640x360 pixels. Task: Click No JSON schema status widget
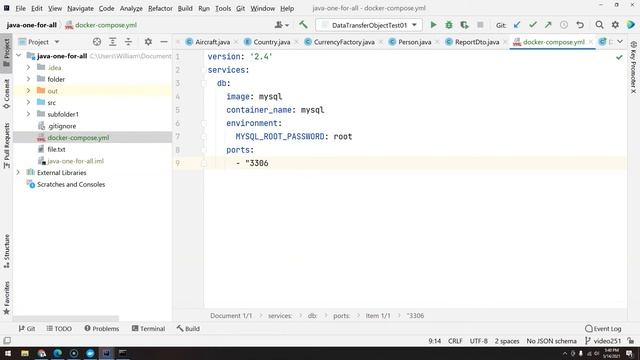[551, 341]
